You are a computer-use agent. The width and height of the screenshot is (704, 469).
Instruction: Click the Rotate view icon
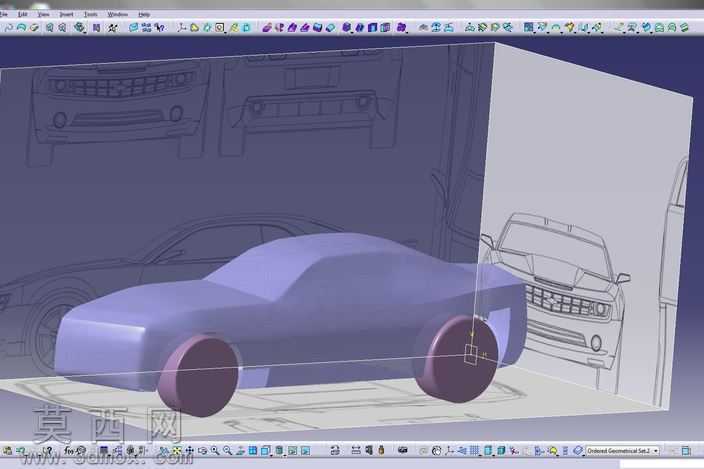(x=202, y=450)
